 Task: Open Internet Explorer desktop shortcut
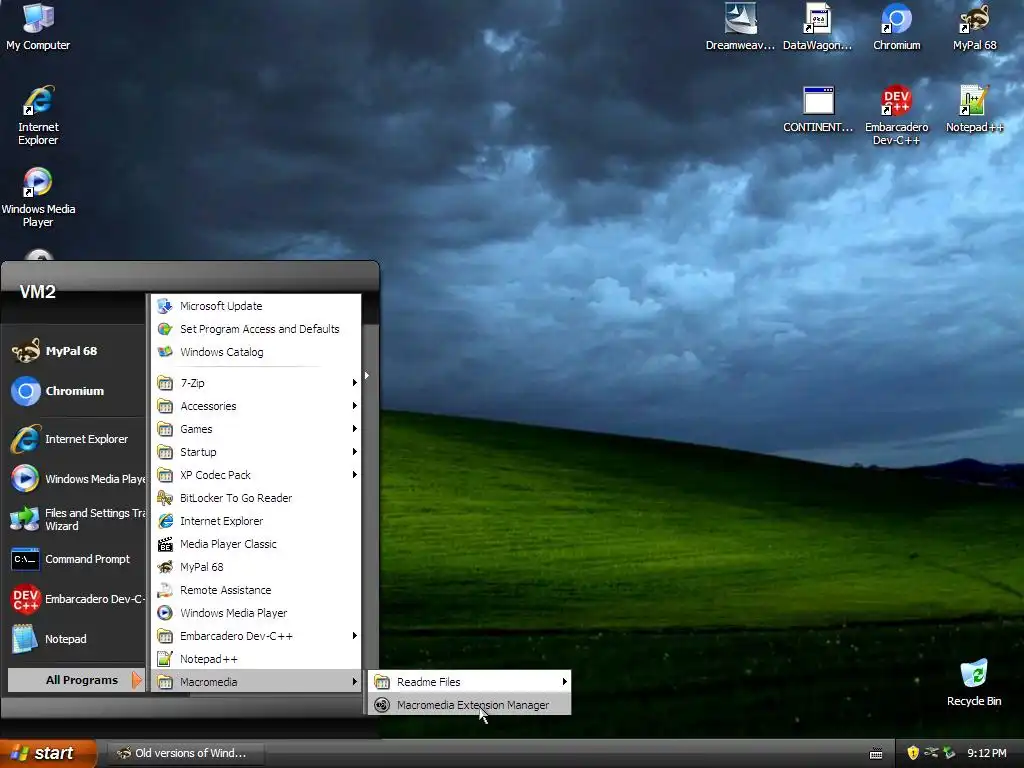[x=38, y=116]
